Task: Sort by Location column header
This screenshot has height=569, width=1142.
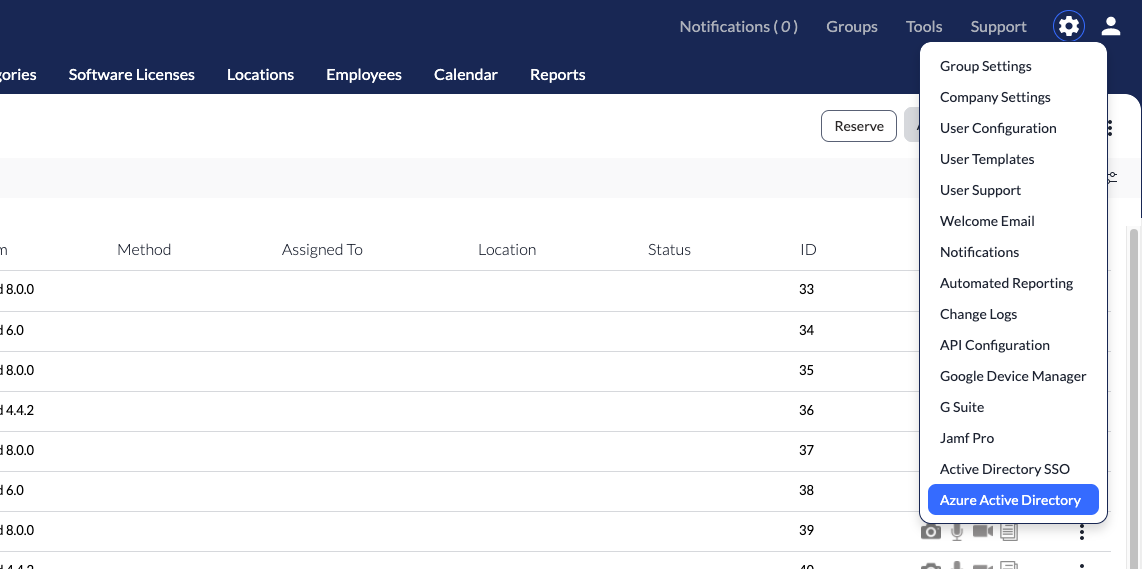Action: [507, 250]
